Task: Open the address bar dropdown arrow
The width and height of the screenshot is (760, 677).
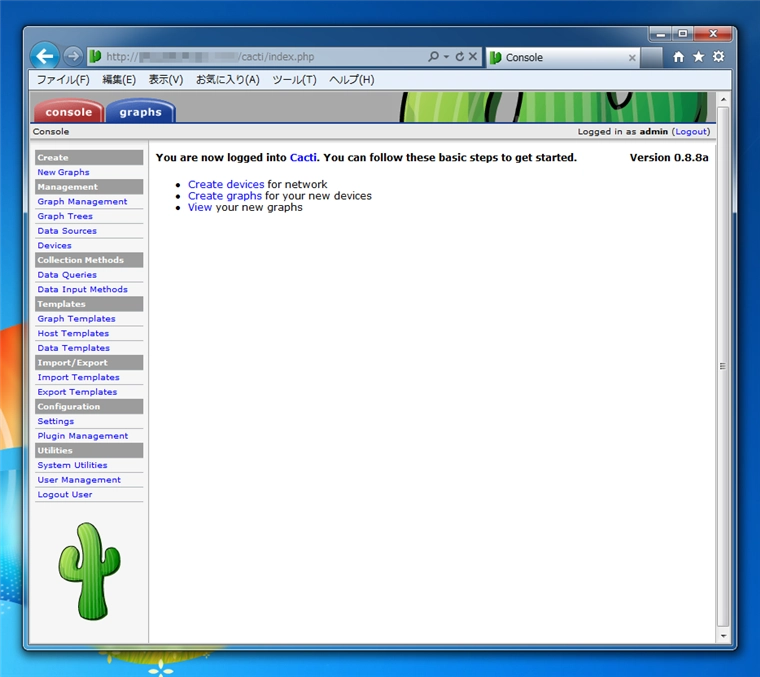Action: click(446, 57)
